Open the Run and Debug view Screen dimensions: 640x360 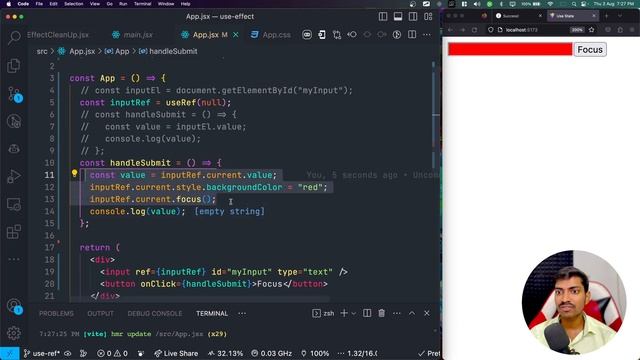(x=14, y=176)
